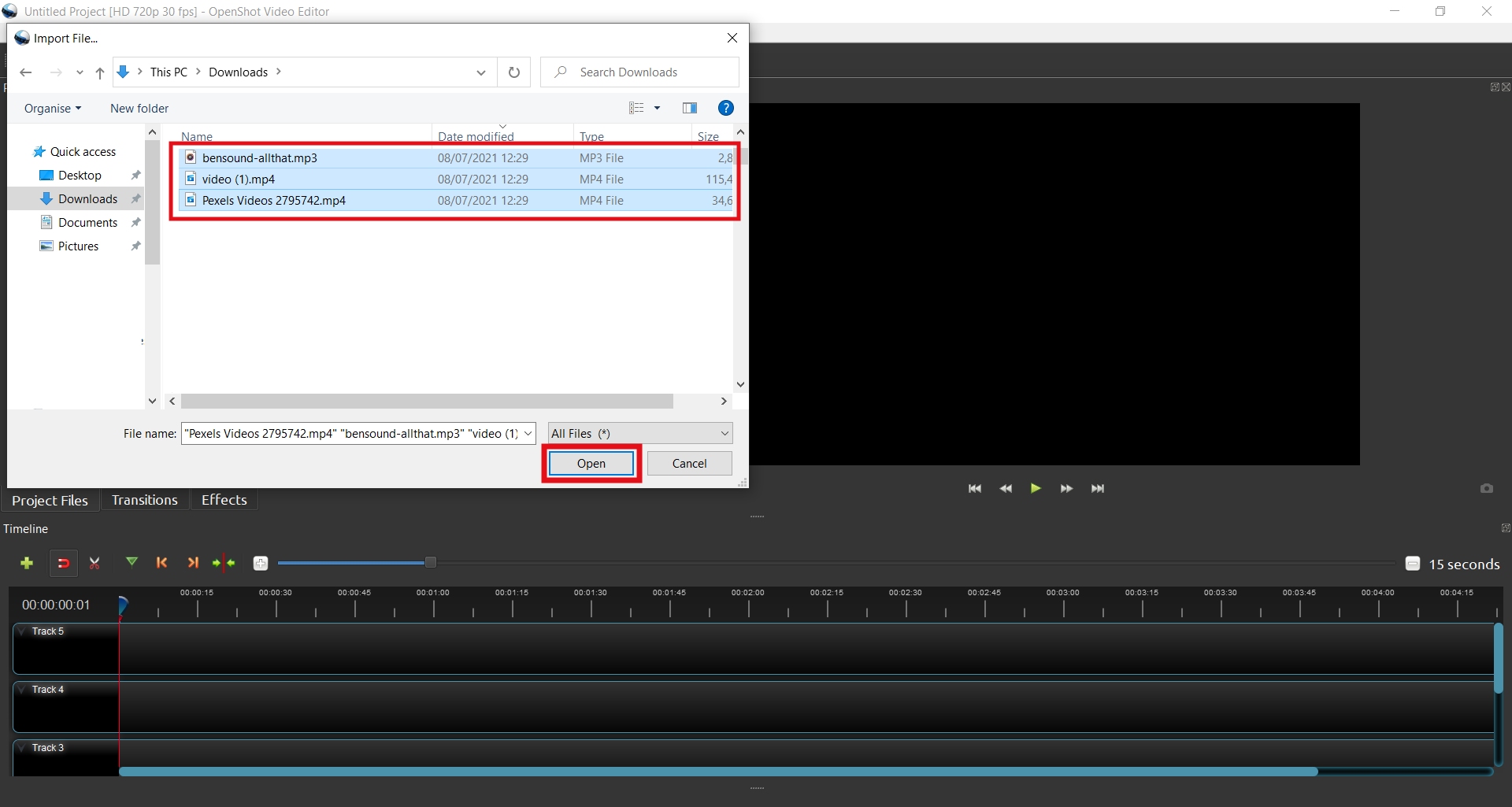1512x807 pixels.
Task: Jump to previous marker
Action: [x=162, y=563]
